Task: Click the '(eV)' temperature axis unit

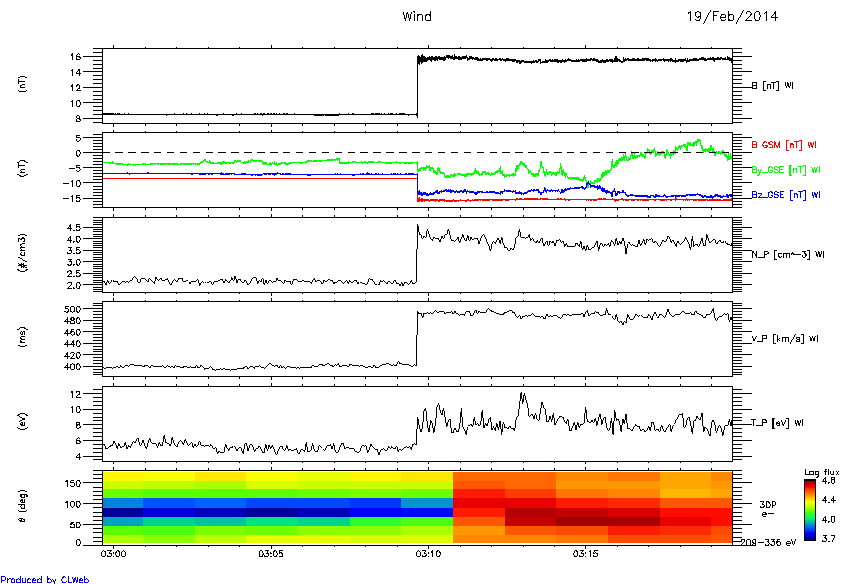Action: pyautogui.click(x=23, y=422)
